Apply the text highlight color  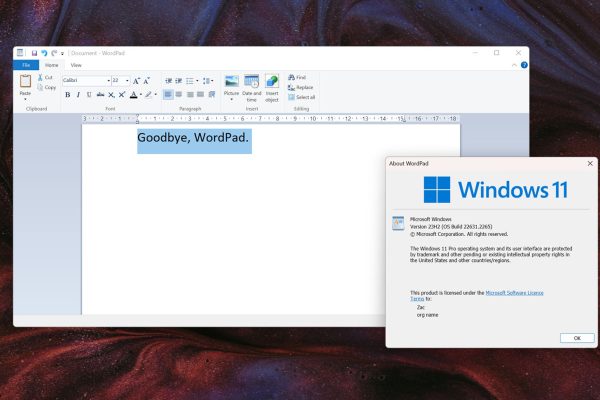(148, 95)
